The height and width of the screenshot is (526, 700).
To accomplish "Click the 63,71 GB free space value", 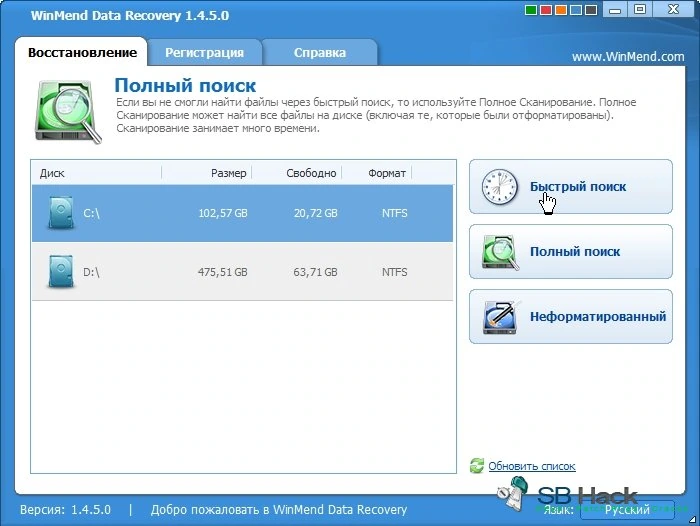I will pyautogui.click(x=315, y=271).
